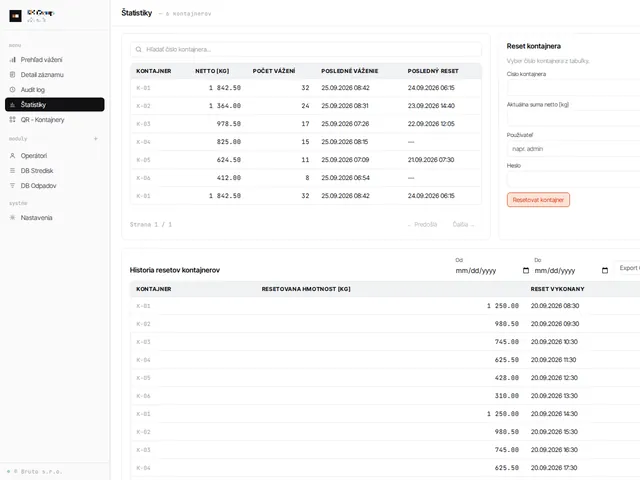Screen dimensions: 640x480
Task: Click the POSLEDNÝ RESET column header
Action: (x=433, y=71)
